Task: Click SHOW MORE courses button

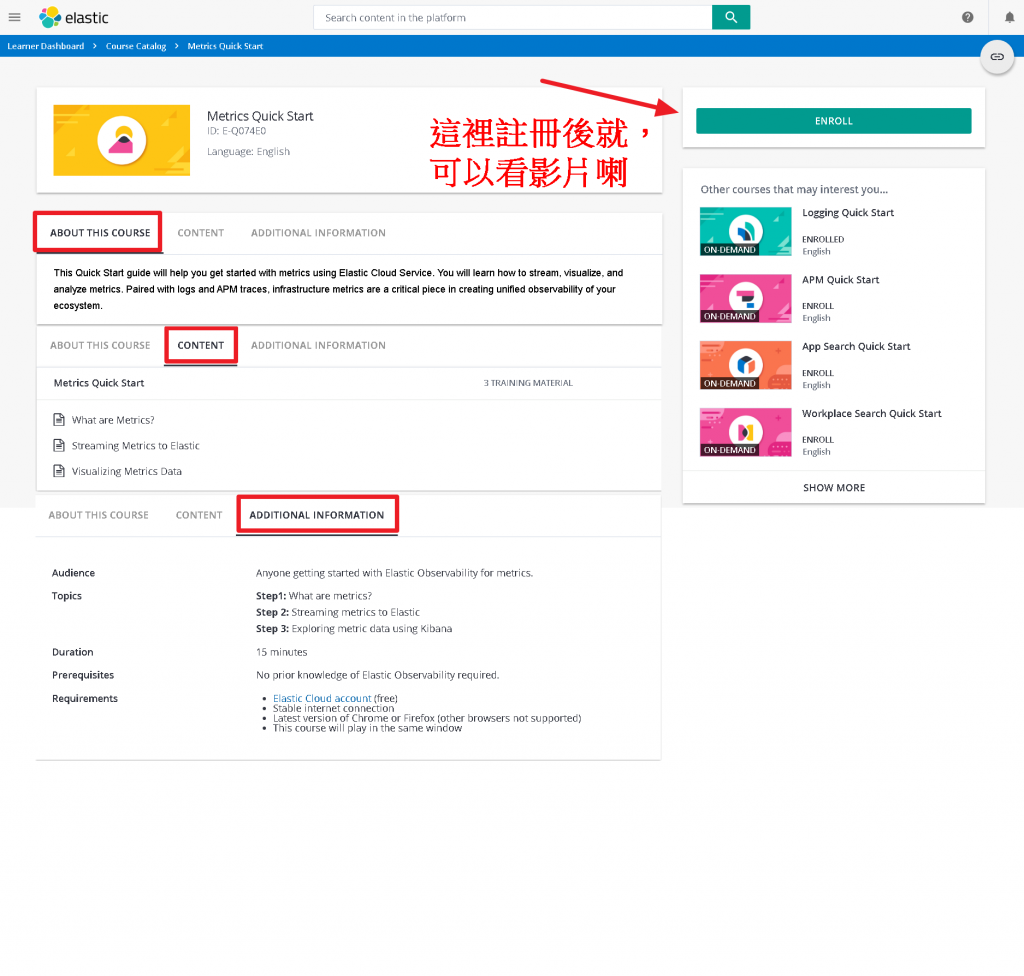Action: 833,487
